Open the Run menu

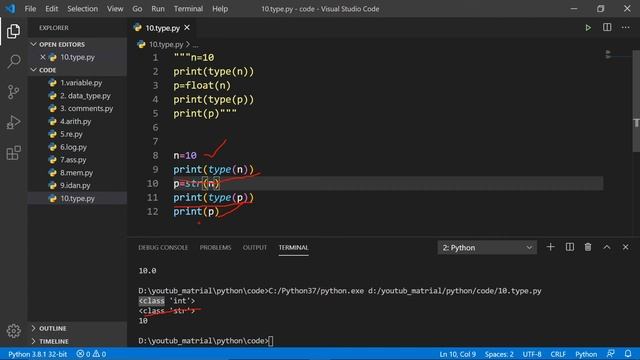click(x=158, y=9)
